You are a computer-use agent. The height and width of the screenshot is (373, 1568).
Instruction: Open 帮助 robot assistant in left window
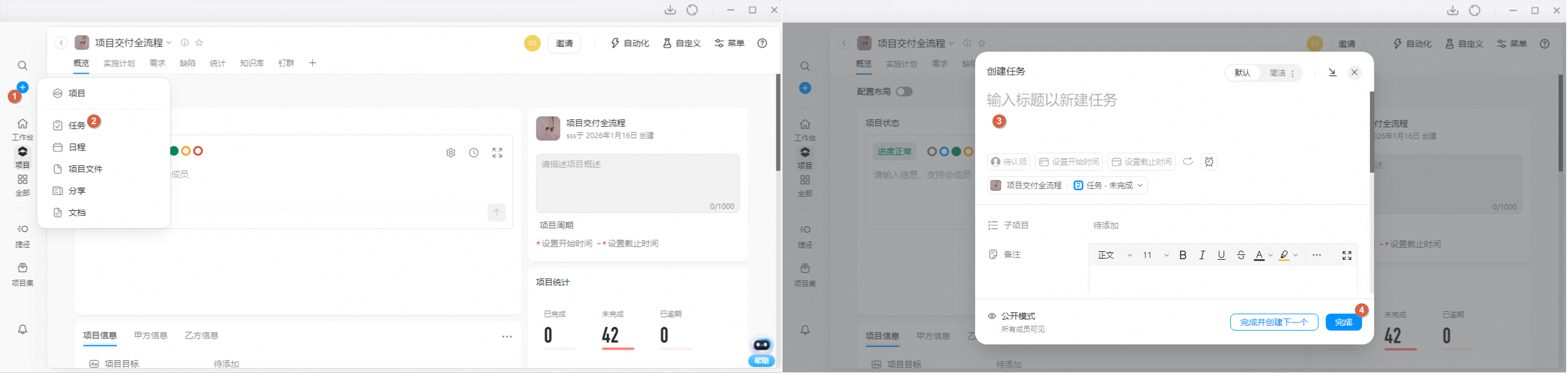pyautogui.click(x=761, y=351)
